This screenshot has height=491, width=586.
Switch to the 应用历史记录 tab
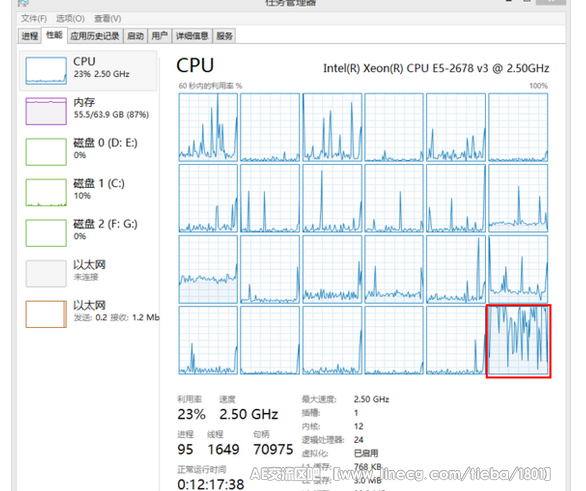(x=95, y=36)
